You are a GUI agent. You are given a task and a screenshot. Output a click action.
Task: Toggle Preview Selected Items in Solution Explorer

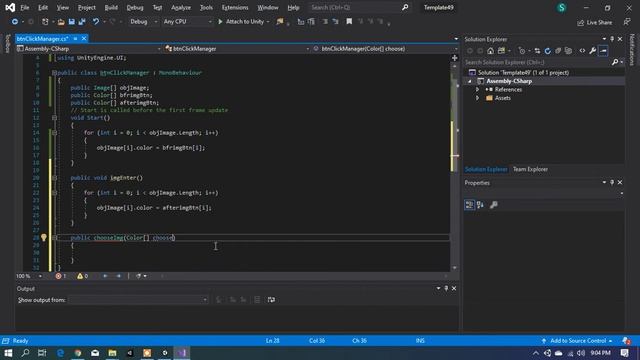(603, 51)
